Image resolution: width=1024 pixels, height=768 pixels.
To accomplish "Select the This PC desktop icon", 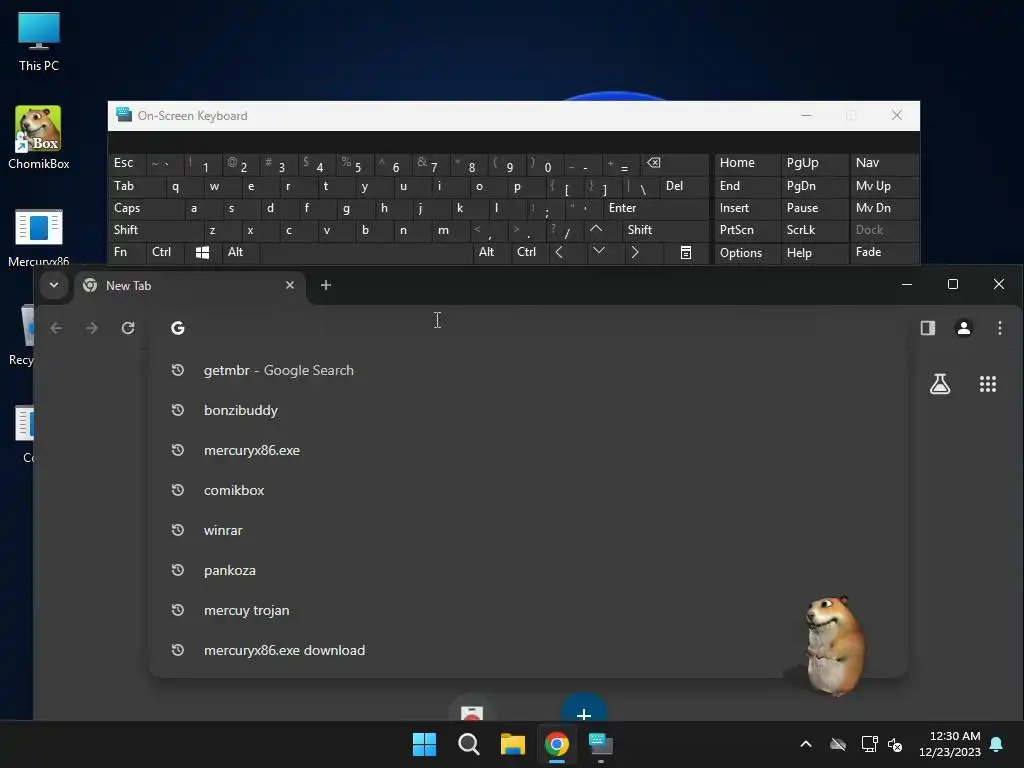I will point(39,41).
